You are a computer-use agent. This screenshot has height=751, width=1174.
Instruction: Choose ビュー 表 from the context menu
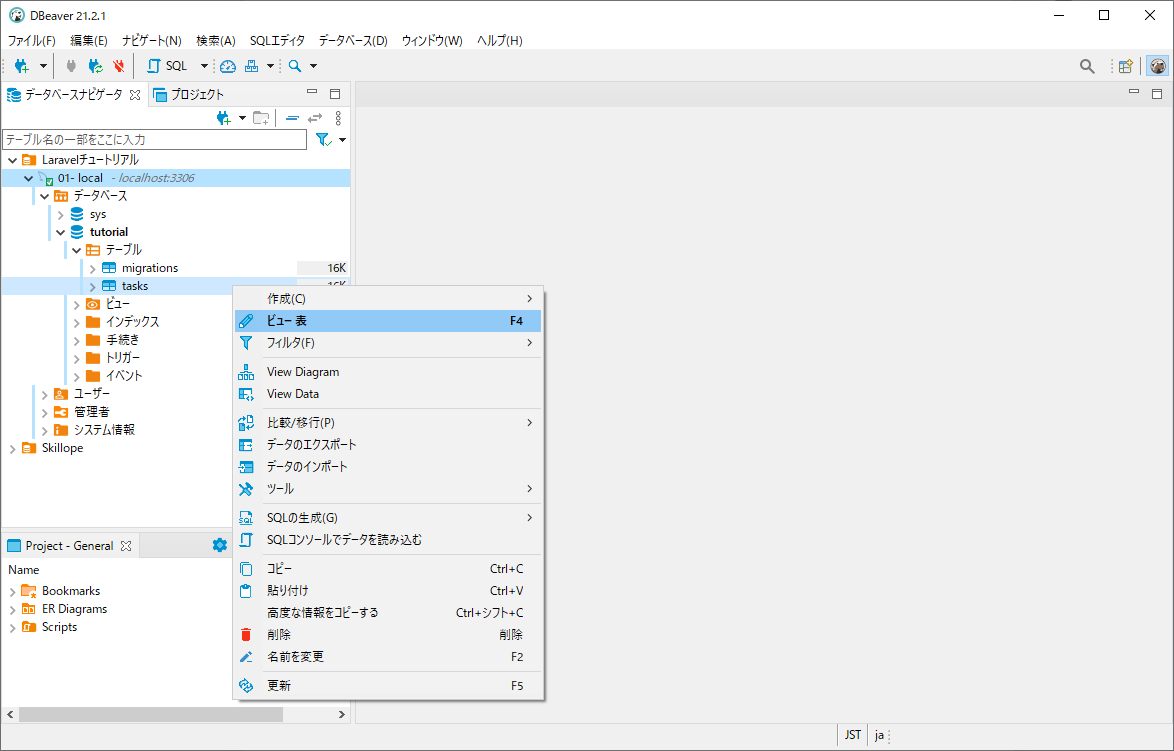click(x=388, y=320)
